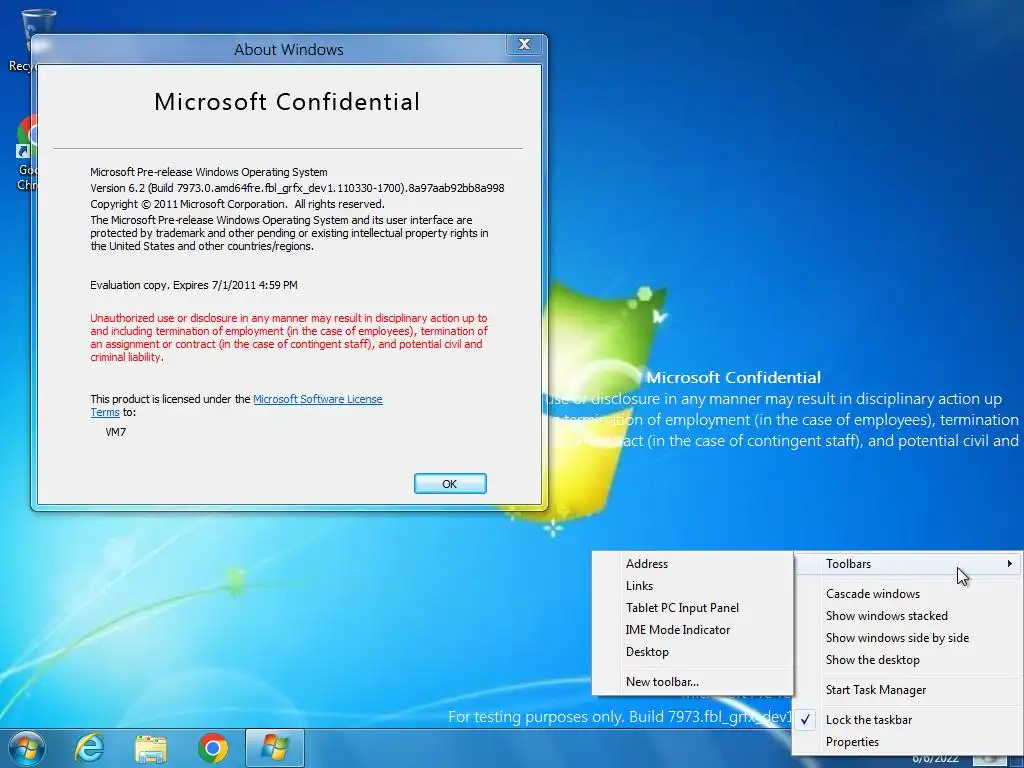Viewport: 1024px width, 768px height.
Task: Close the About Windows dialog
Action: pyautogui.click(x=524, y=44)
